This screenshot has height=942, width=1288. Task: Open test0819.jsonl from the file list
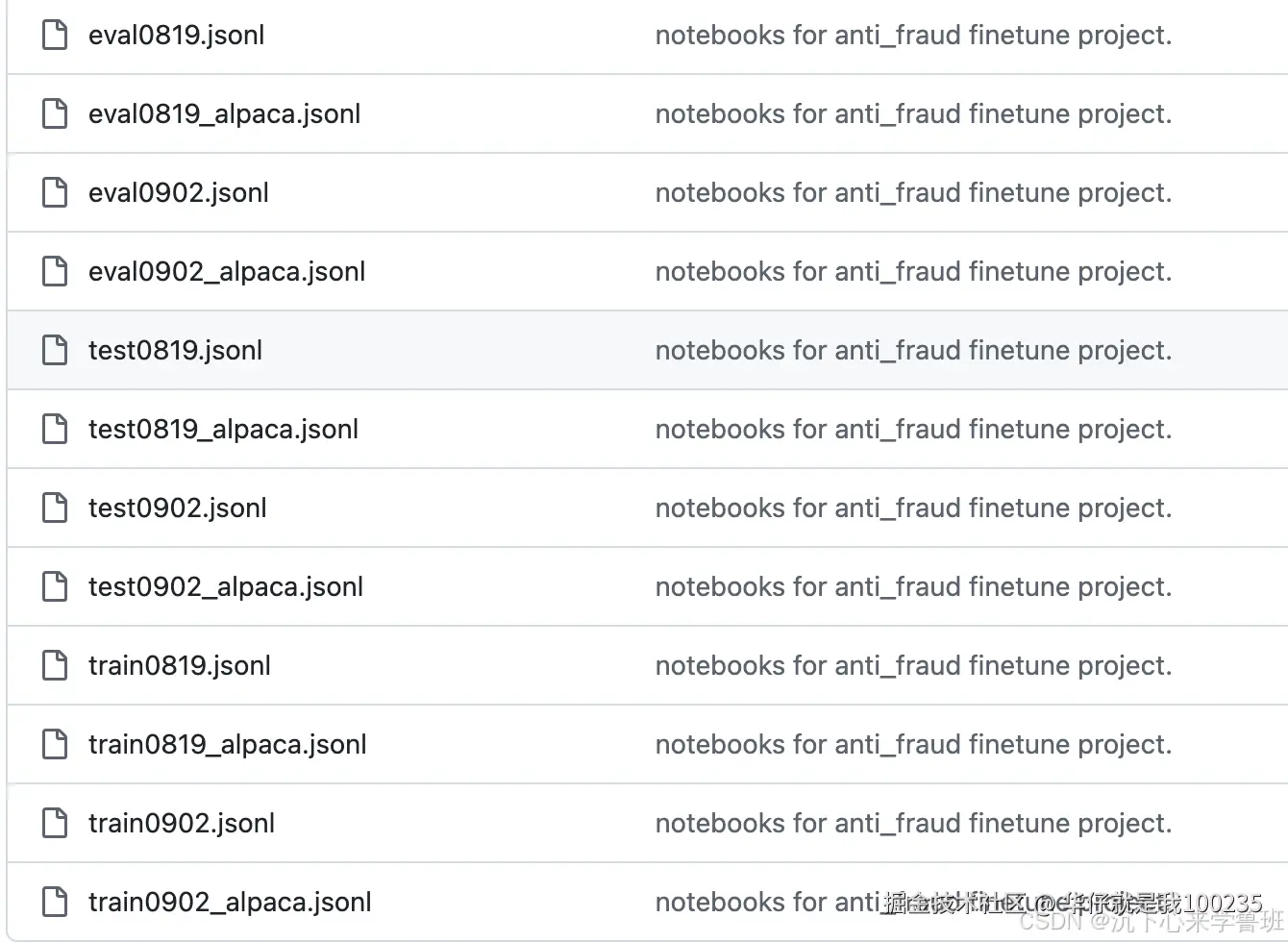click(x=175, y=351)
